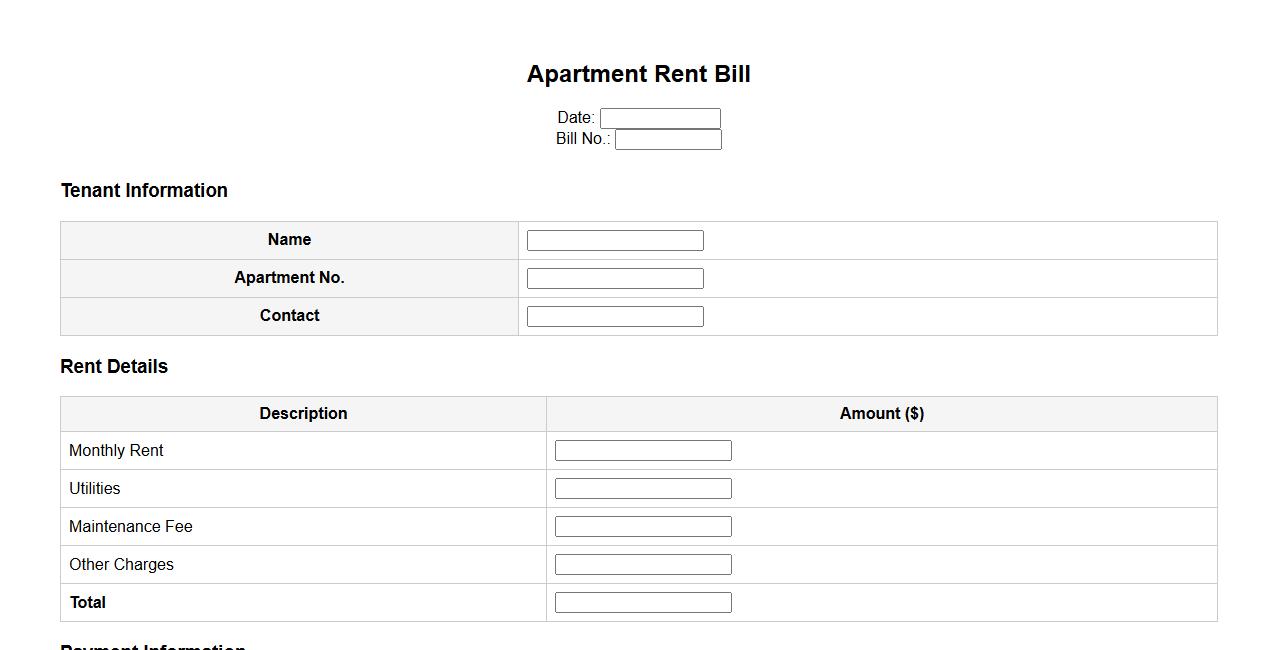1278x650 pixels.
Task: Click the Monthly Rent amount field
Action: coord(643,451)
